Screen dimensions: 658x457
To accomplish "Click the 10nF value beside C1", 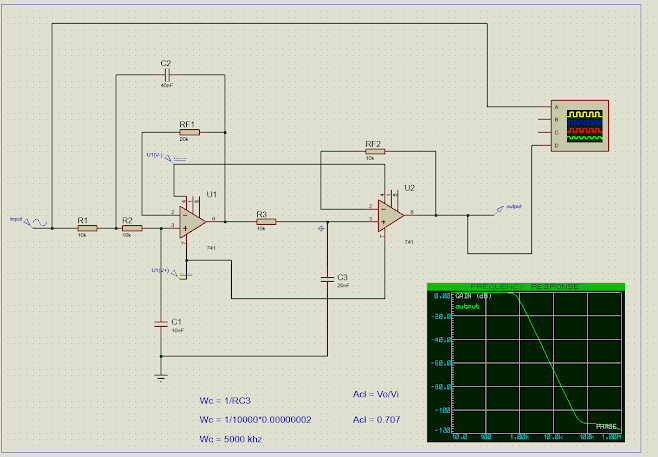I will click(x=178, y=330).
